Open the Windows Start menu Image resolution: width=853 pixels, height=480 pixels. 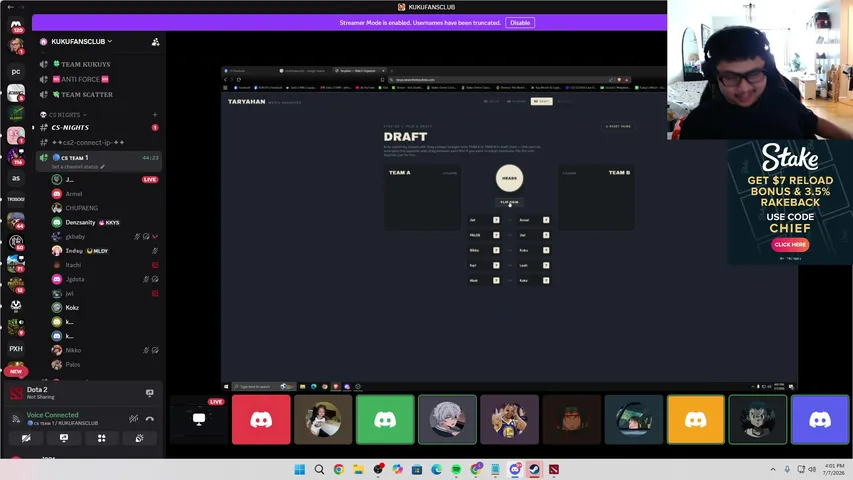click(x=300, y=469)
